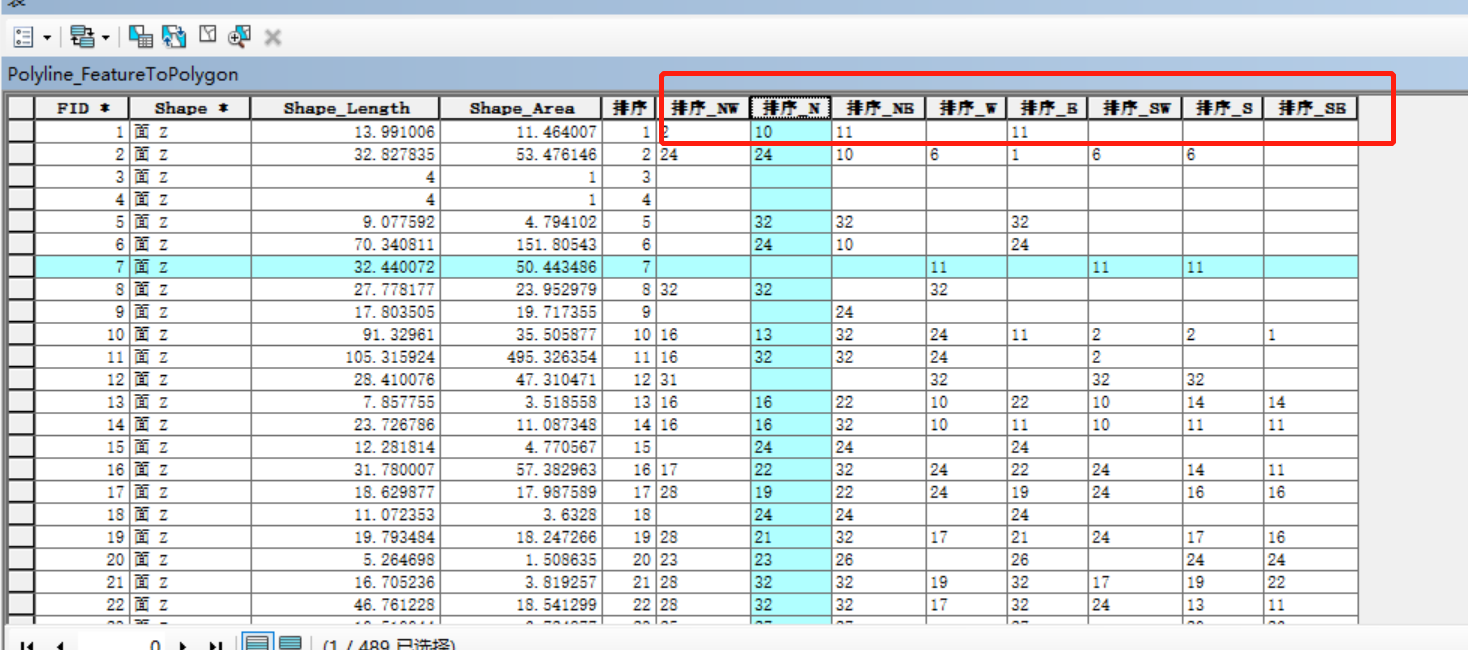Image resolution: width=1468 pixels, height=650 pixels.
Task: Click Shape_Area cell 1.508635
Action: click(521, 560)
